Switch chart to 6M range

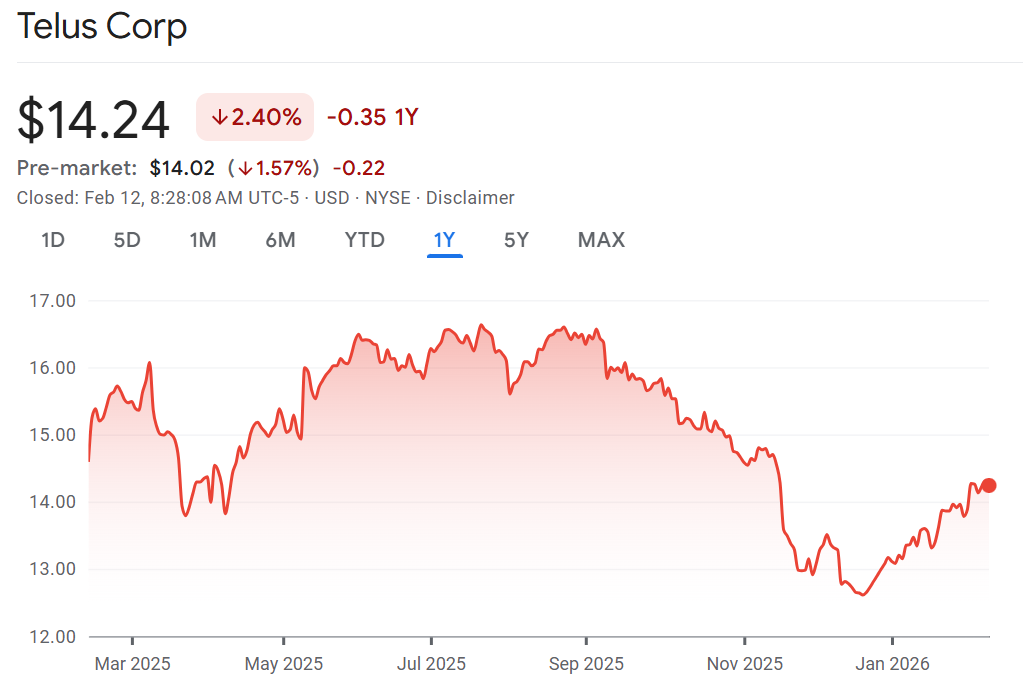(280, 240)
